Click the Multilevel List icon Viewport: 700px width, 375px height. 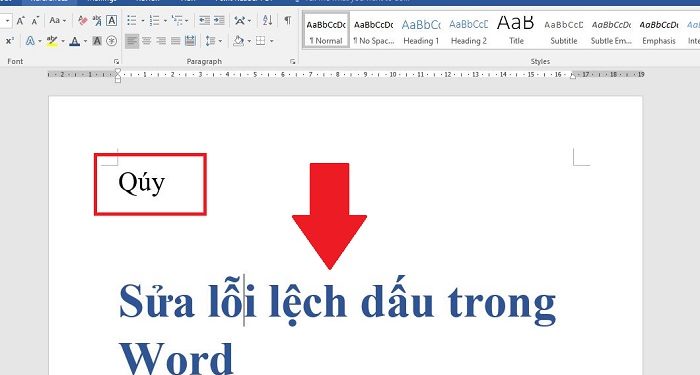(177, 21)
